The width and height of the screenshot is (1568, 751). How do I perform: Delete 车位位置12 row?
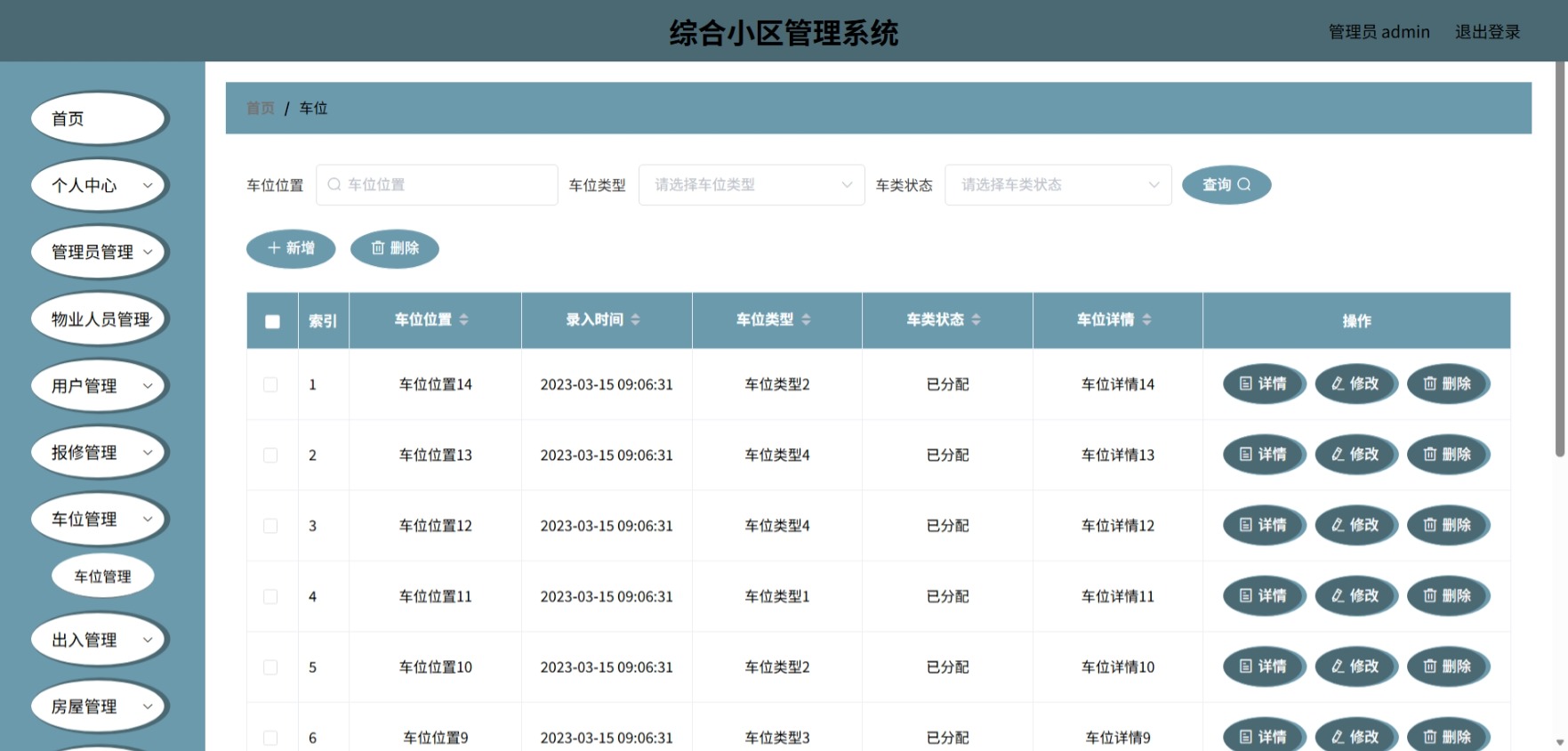coord(1448,525)
